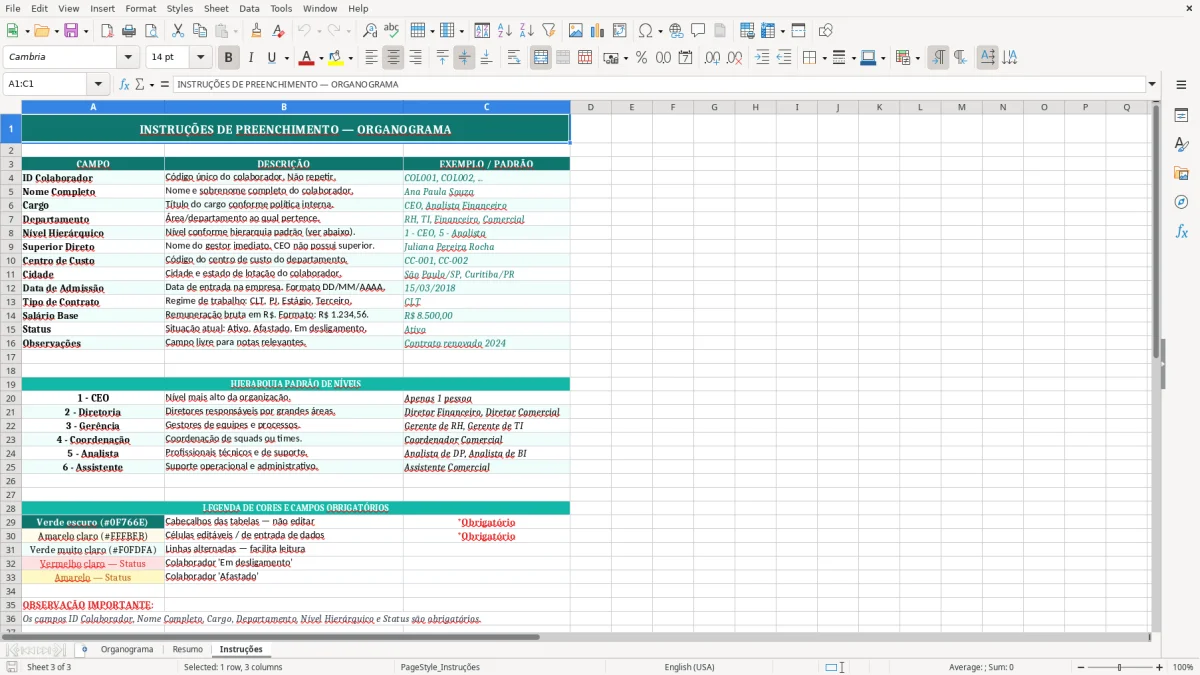Open sidebar Functions panel
This screenshot has width=1200, height=675.
pyautogui.click(x=1181, y=231)
